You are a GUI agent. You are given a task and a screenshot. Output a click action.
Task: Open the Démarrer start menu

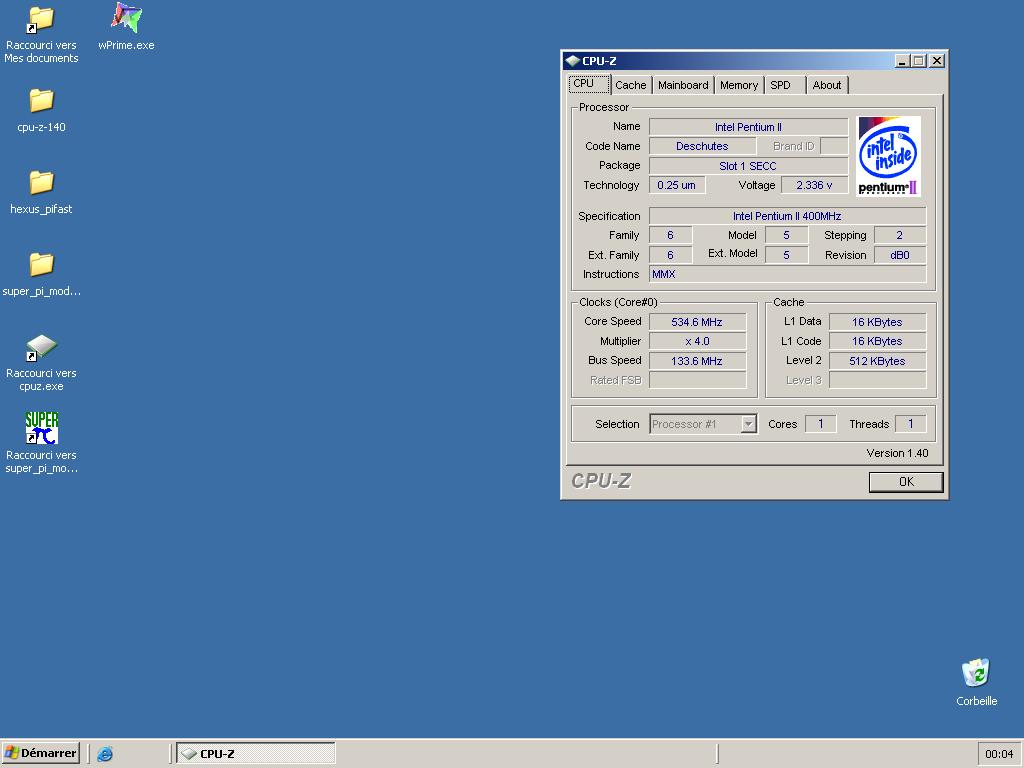40,753
